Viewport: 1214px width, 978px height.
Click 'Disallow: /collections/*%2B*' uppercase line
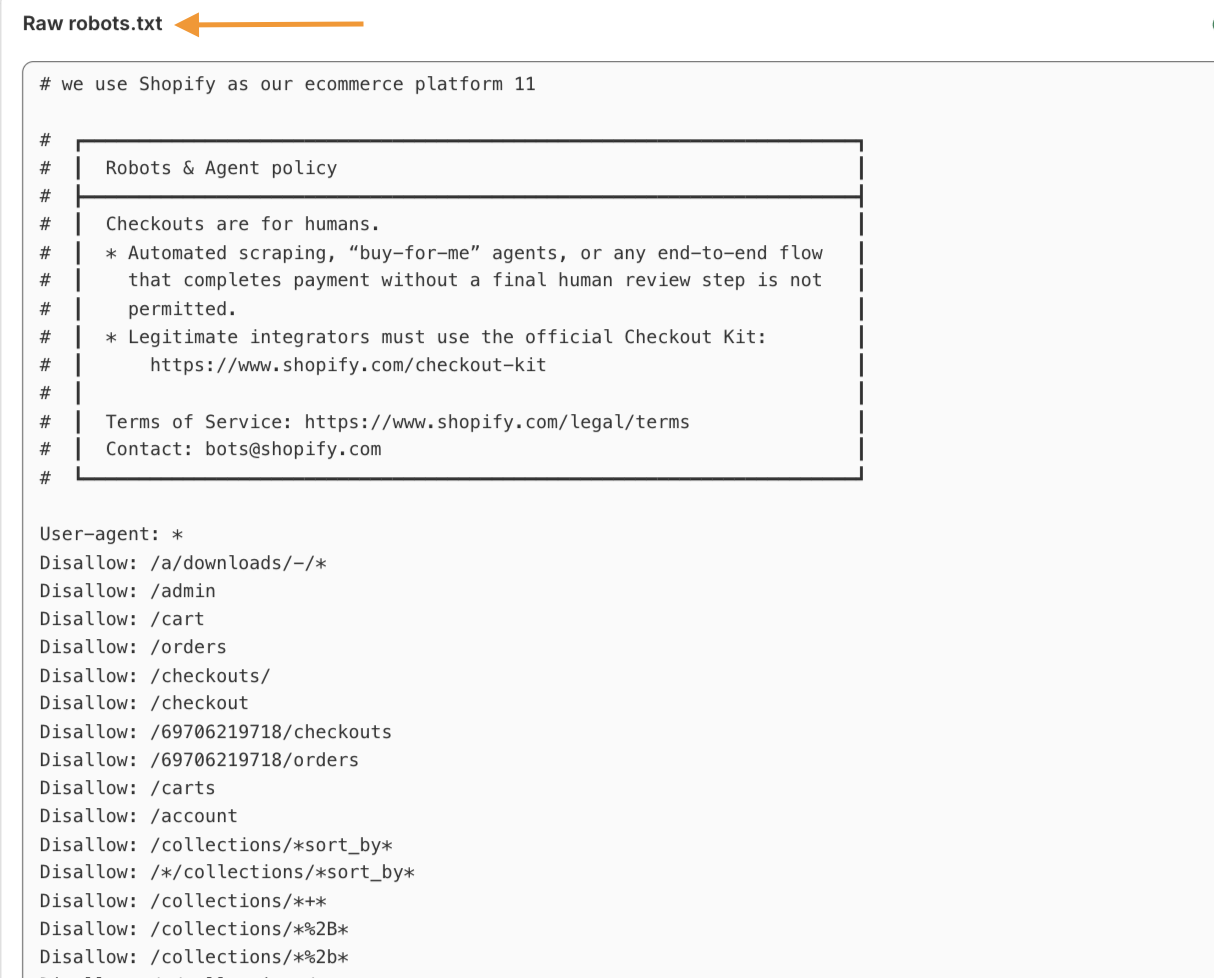click(x=194, y=929)
